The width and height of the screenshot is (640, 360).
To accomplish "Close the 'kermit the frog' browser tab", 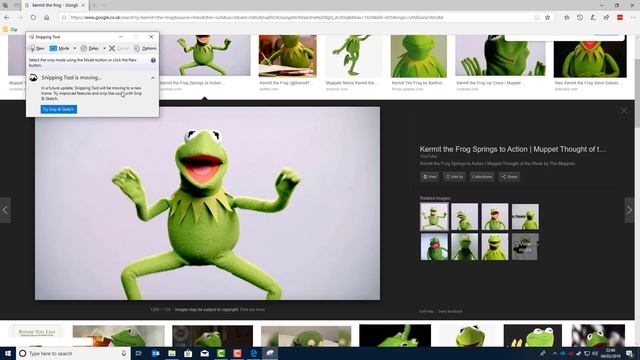I will (83, 5).
